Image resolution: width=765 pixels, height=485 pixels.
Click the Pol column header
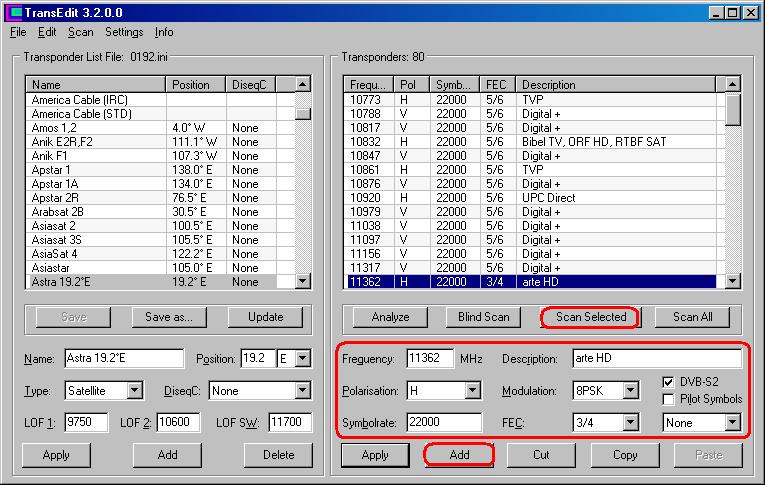(412, 84)
